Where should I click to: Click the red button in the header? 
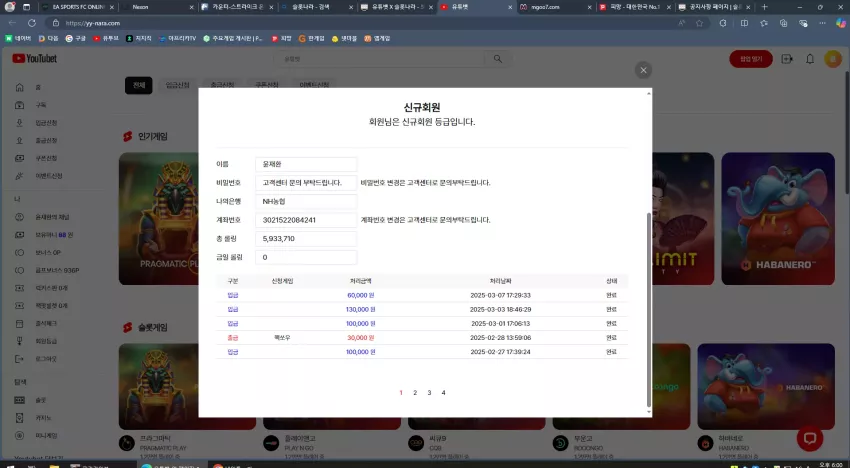(x=751, y=59)
